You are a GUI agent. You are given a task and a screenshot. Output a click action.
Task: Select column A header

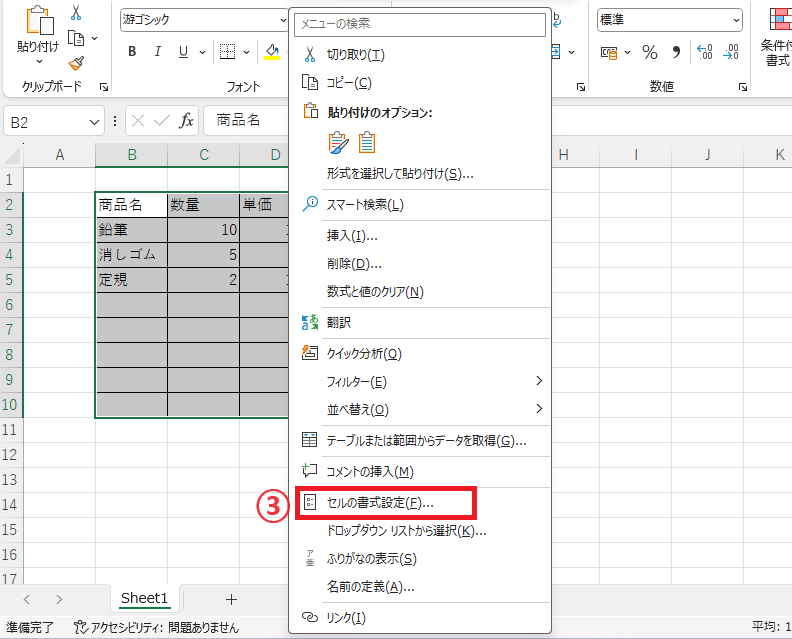[60, 155]
